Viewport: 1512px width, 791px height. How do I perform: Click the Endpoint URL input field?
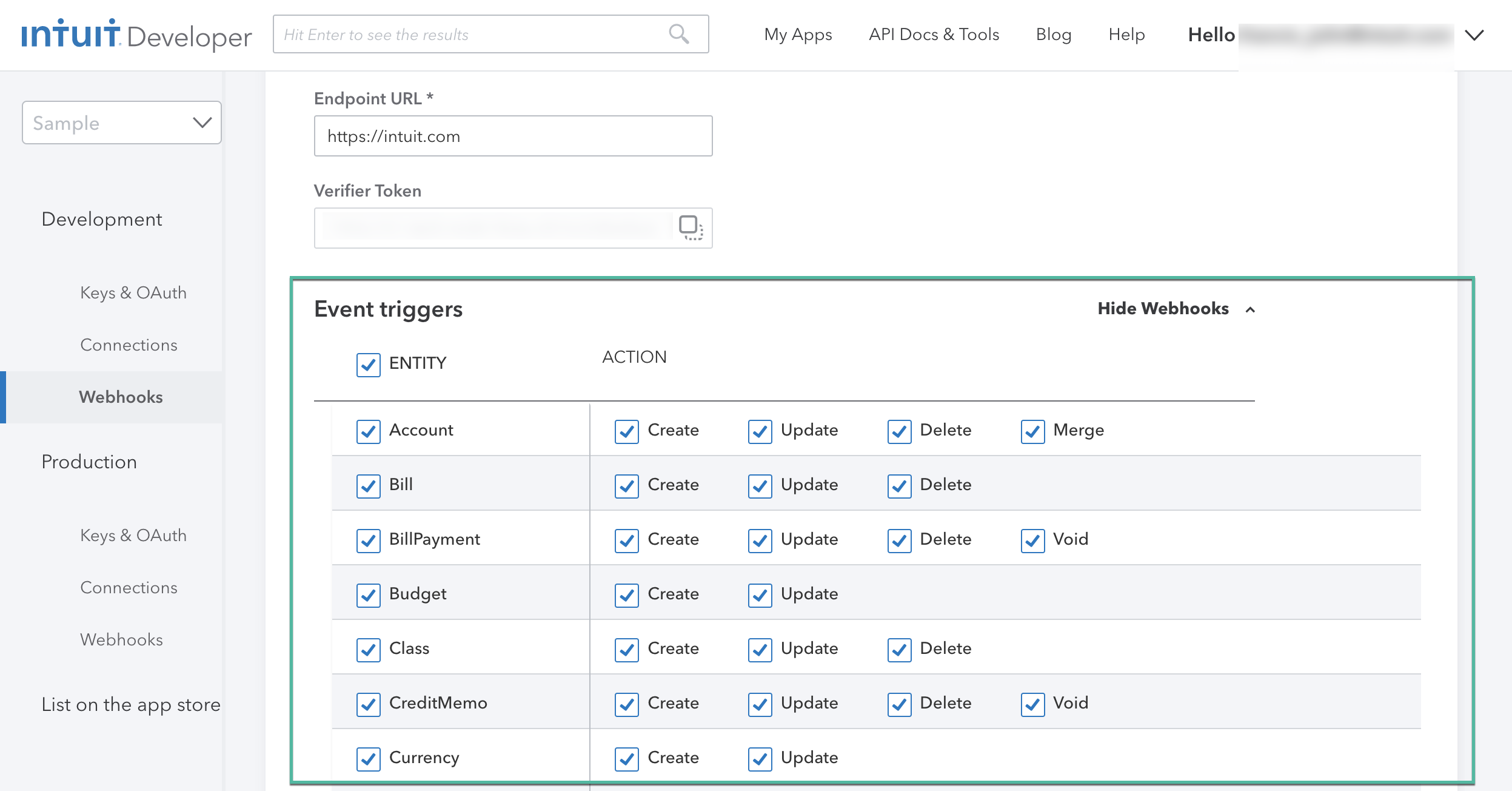pos(513,135)
